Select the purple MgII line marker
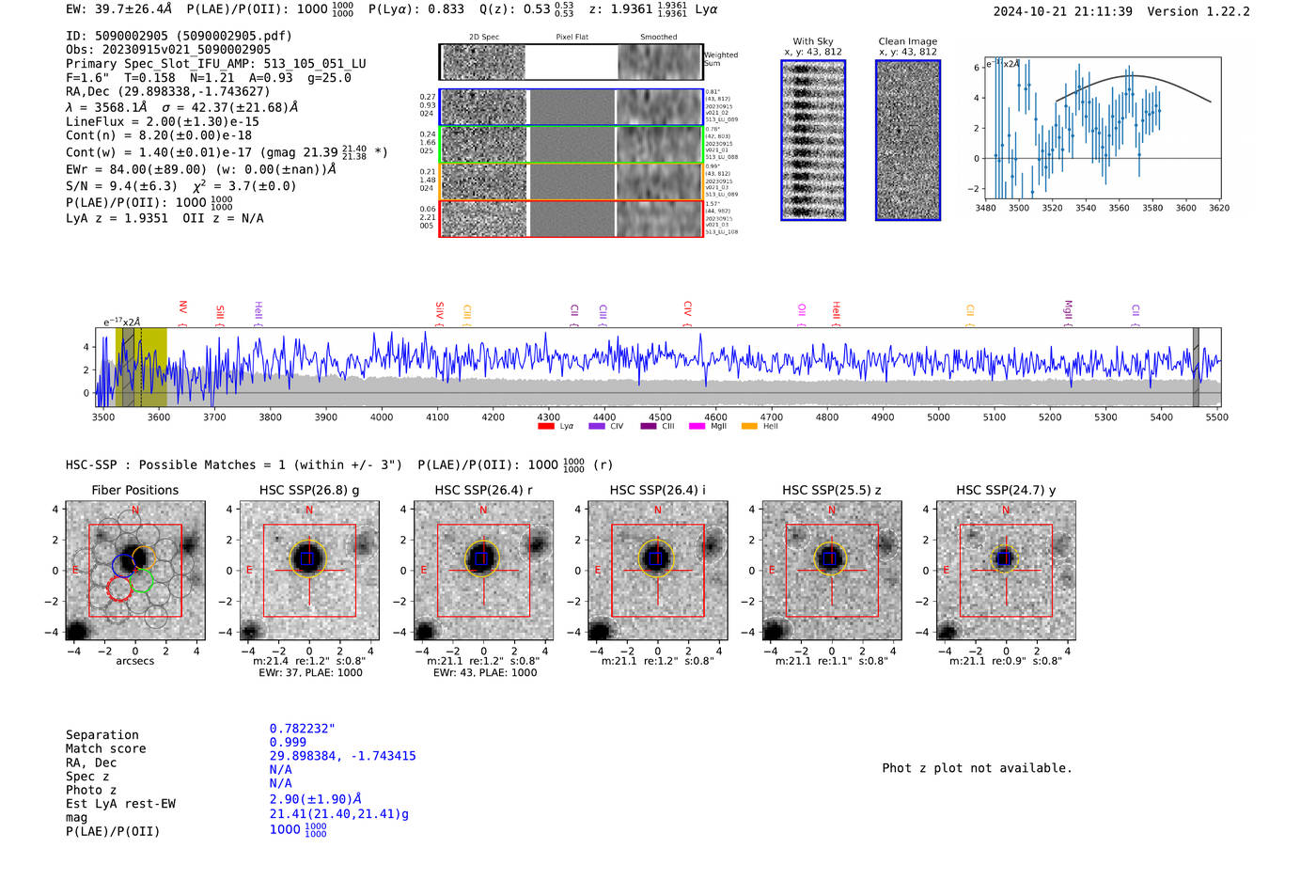This screenshot has height=896, width=1316. (x=1068, y=313)
